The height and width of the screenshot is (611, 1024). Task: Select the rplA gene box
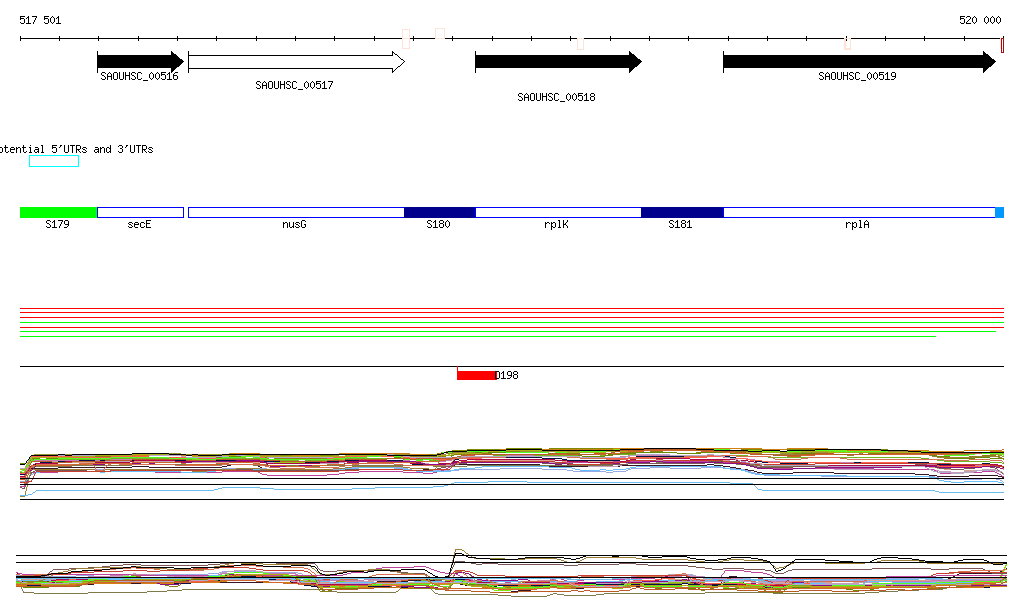(x=858, y=213)
